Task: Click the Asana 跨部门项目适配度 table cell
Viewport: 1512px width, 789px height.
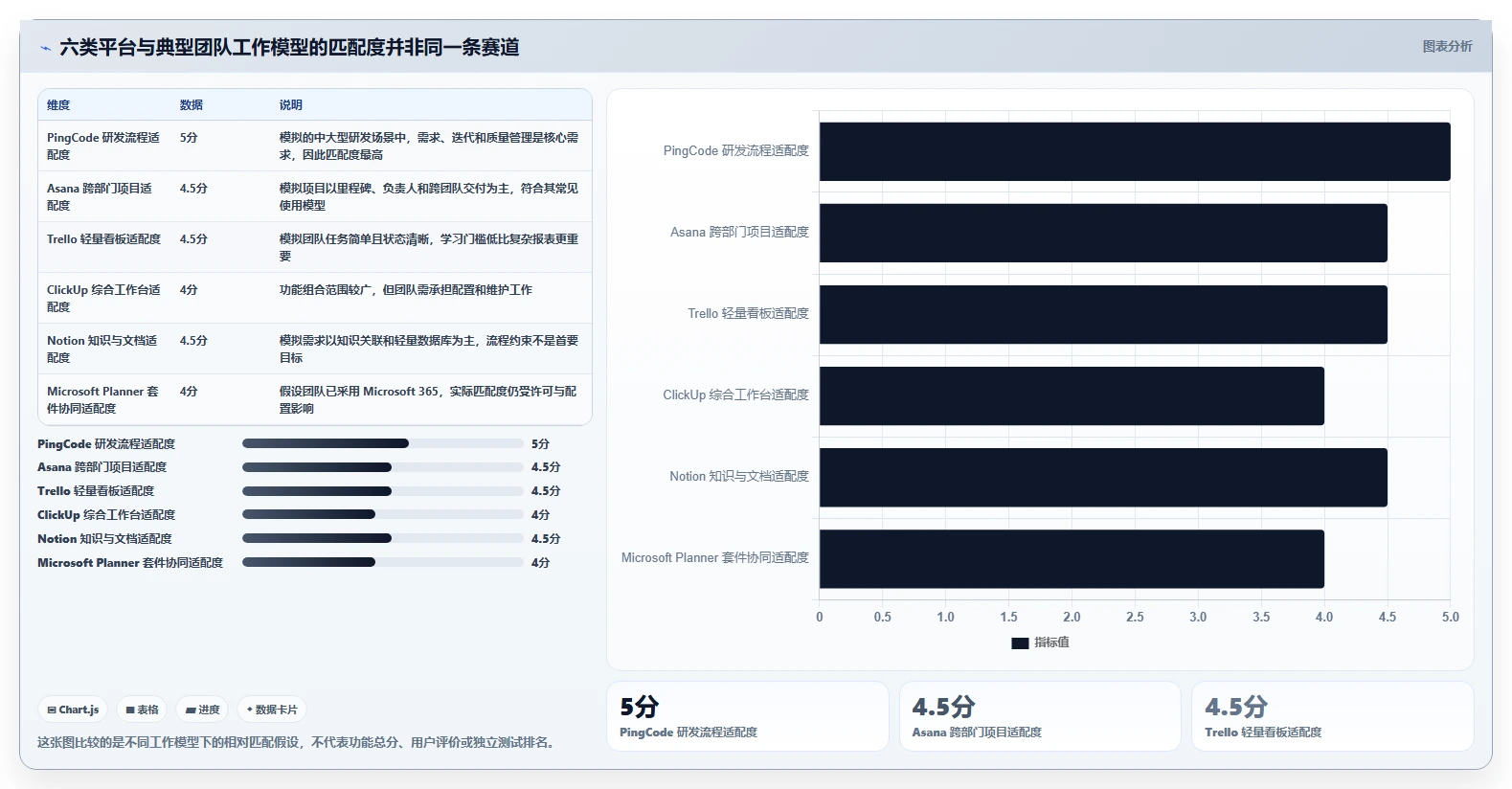Action: coord(104,196)
